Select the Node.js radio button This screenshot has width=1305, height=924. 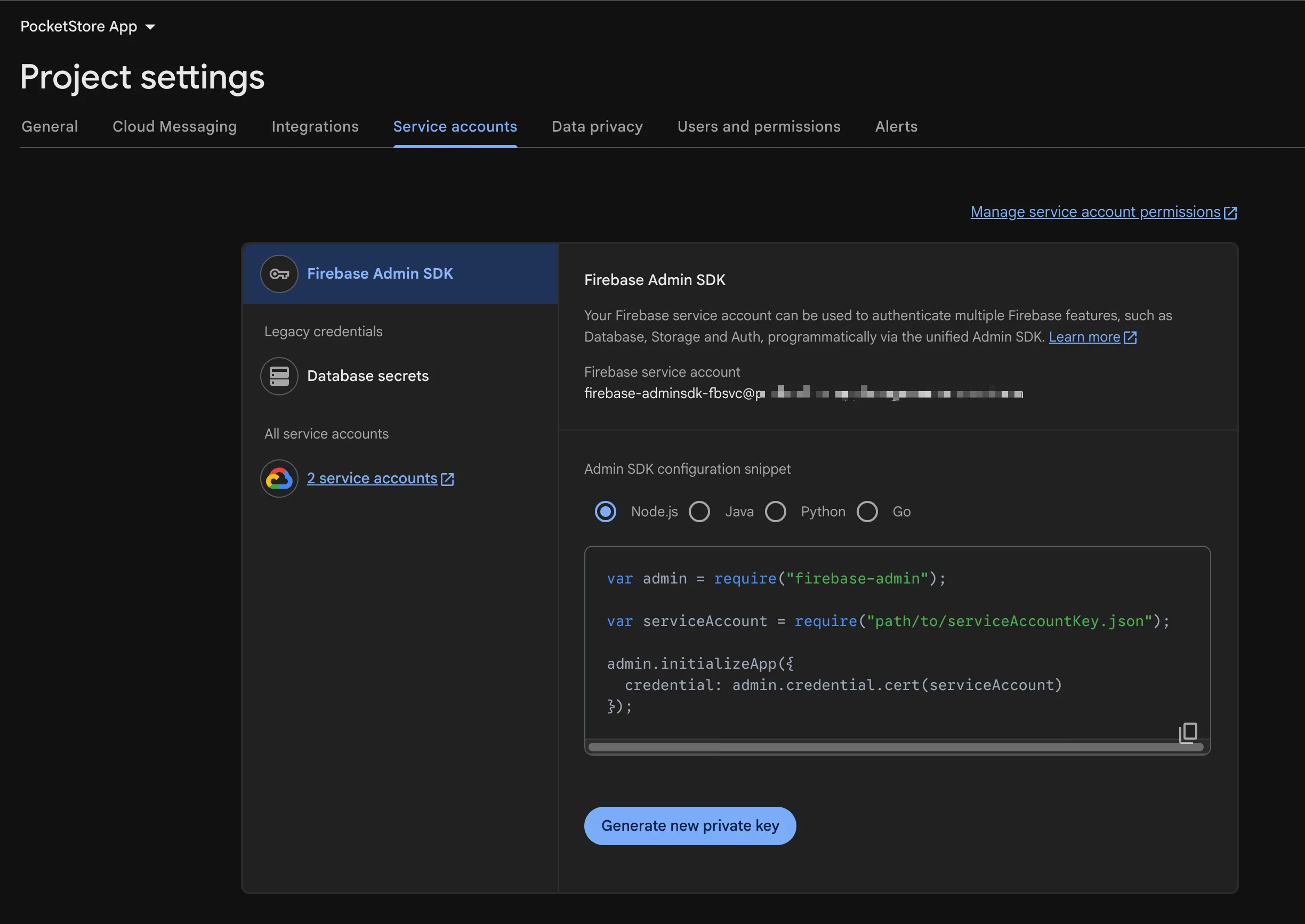[605, 512]
